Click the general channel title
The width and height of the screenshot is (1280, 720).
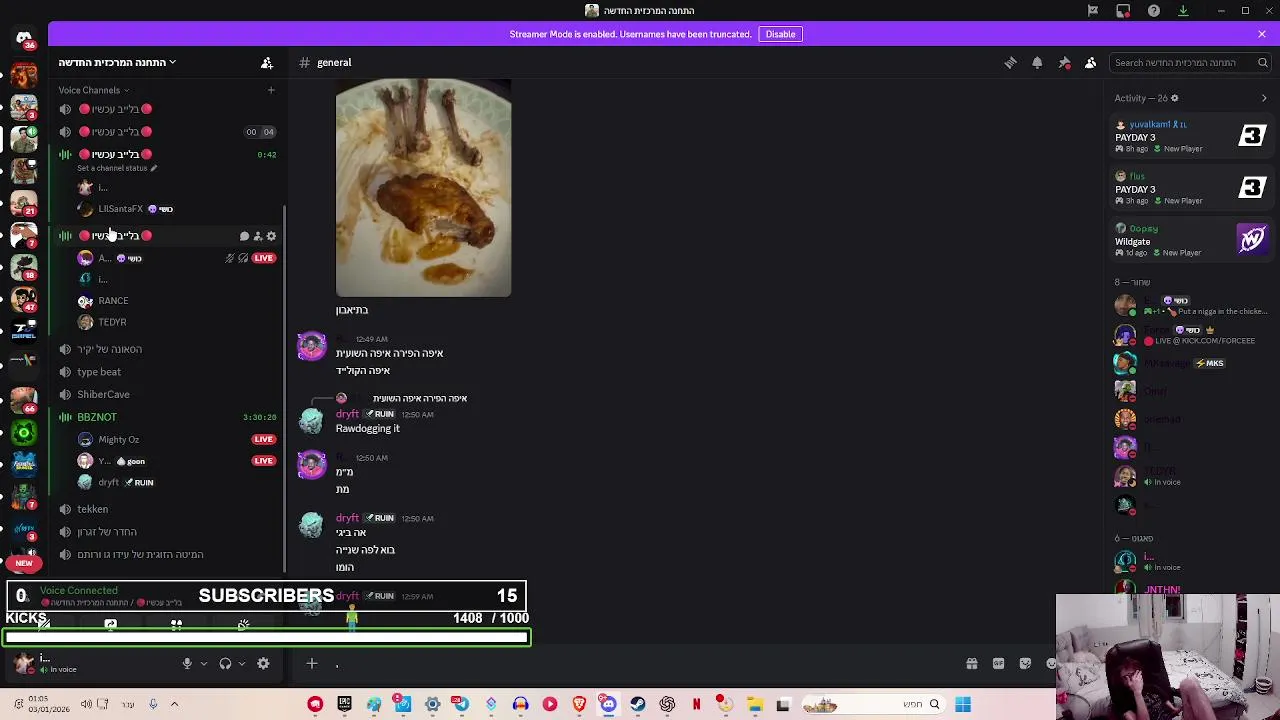[x=334, y=62]
